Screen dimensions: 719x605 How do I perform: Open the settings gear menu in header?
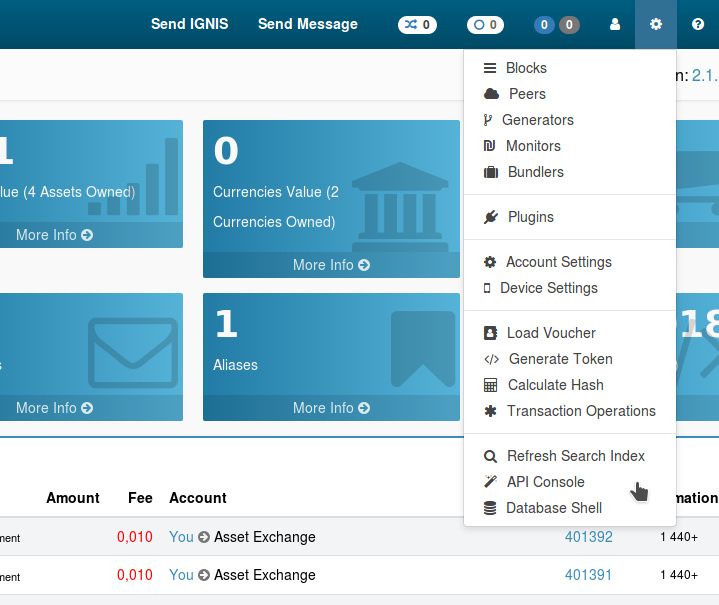click(x=656, y=24)
